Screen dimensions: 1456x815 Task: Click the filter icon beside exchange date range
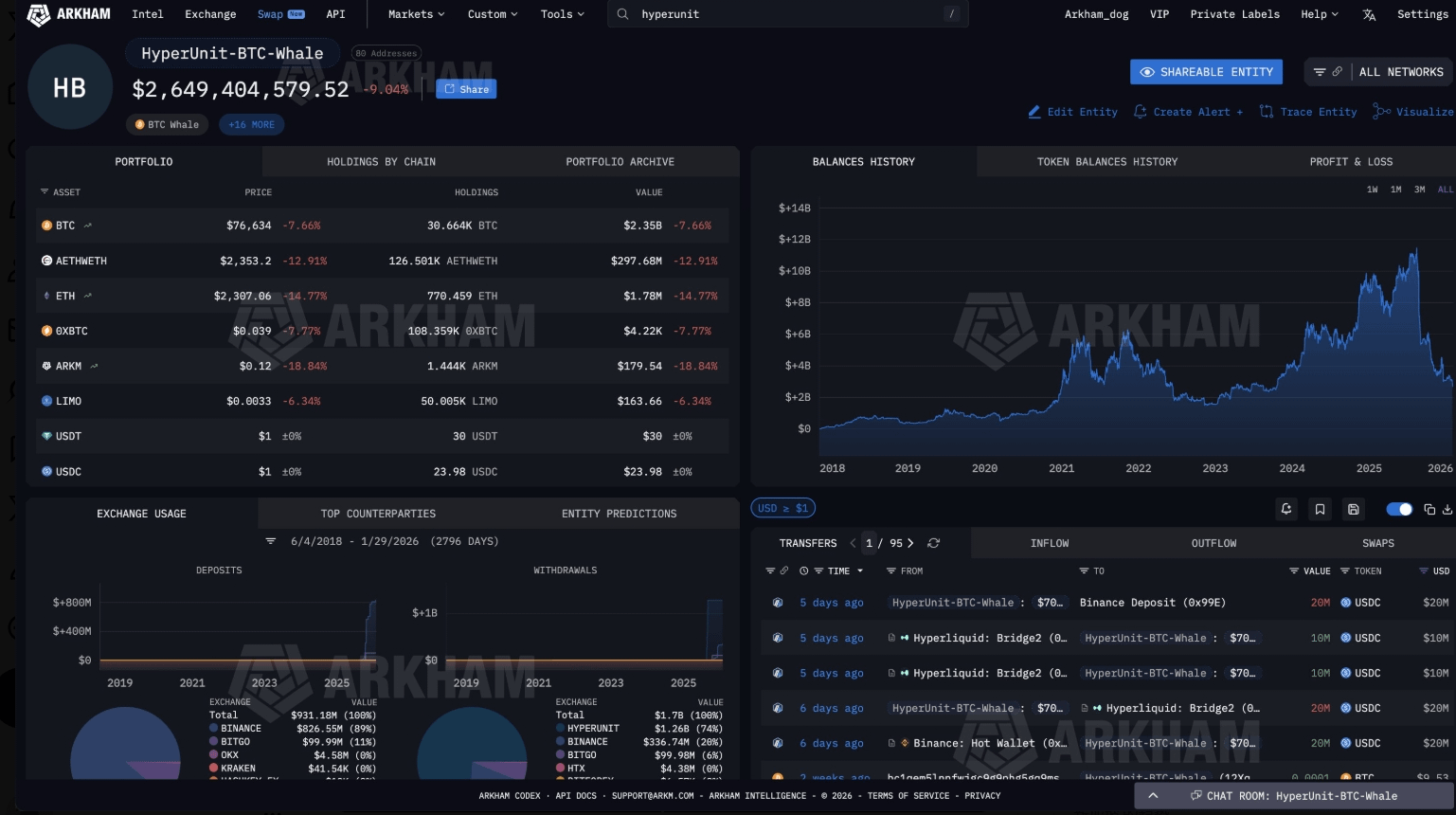pyautogui.click(x=270, y=541)
